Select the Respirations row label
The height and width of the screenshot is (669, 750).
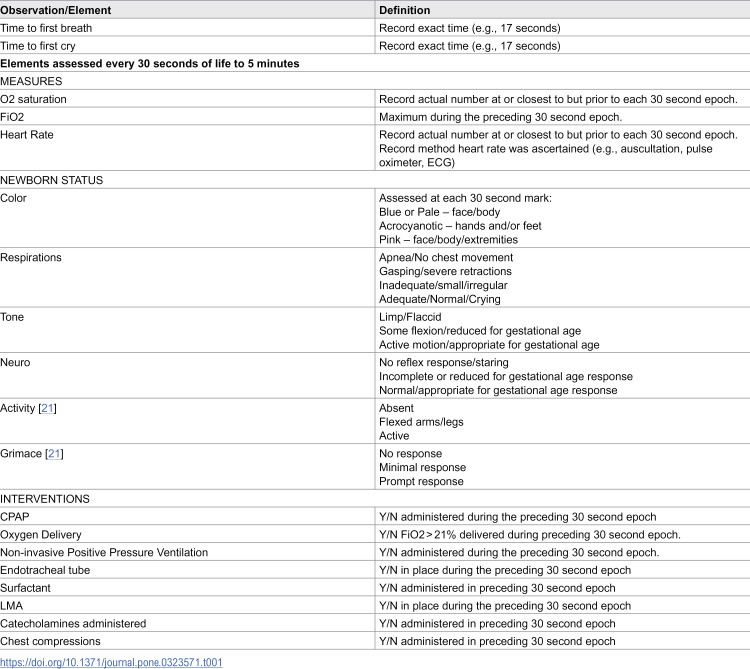point(31,257)
